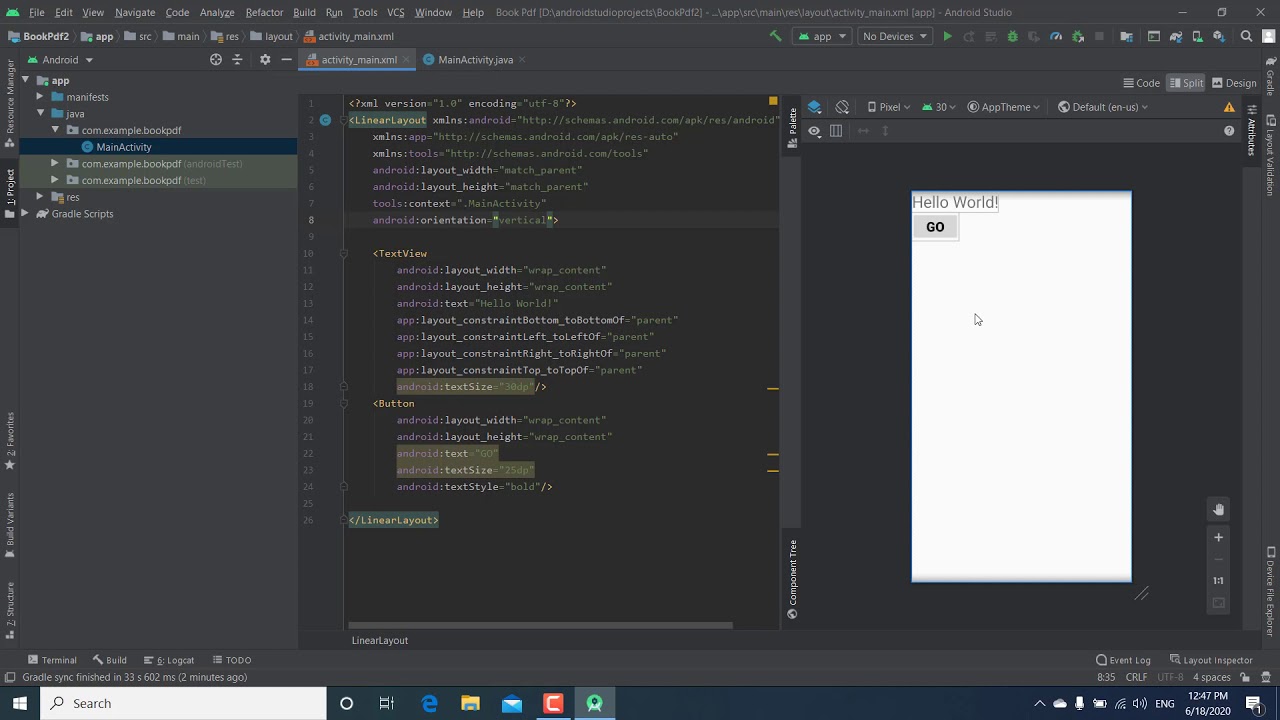
Task: Open the Android Profiler gauge icon
Action: 1056,36
